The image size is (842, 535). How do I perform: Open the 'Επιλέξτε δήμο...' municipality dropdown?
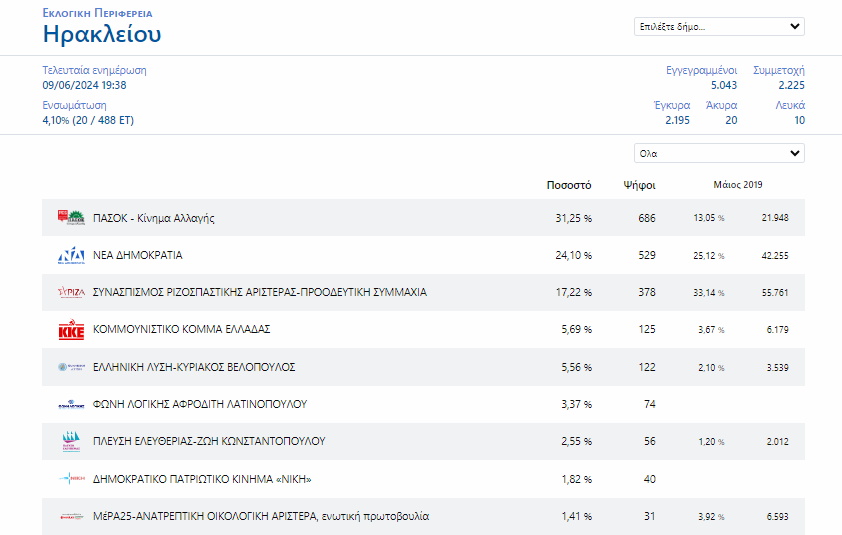coord(719,26)
